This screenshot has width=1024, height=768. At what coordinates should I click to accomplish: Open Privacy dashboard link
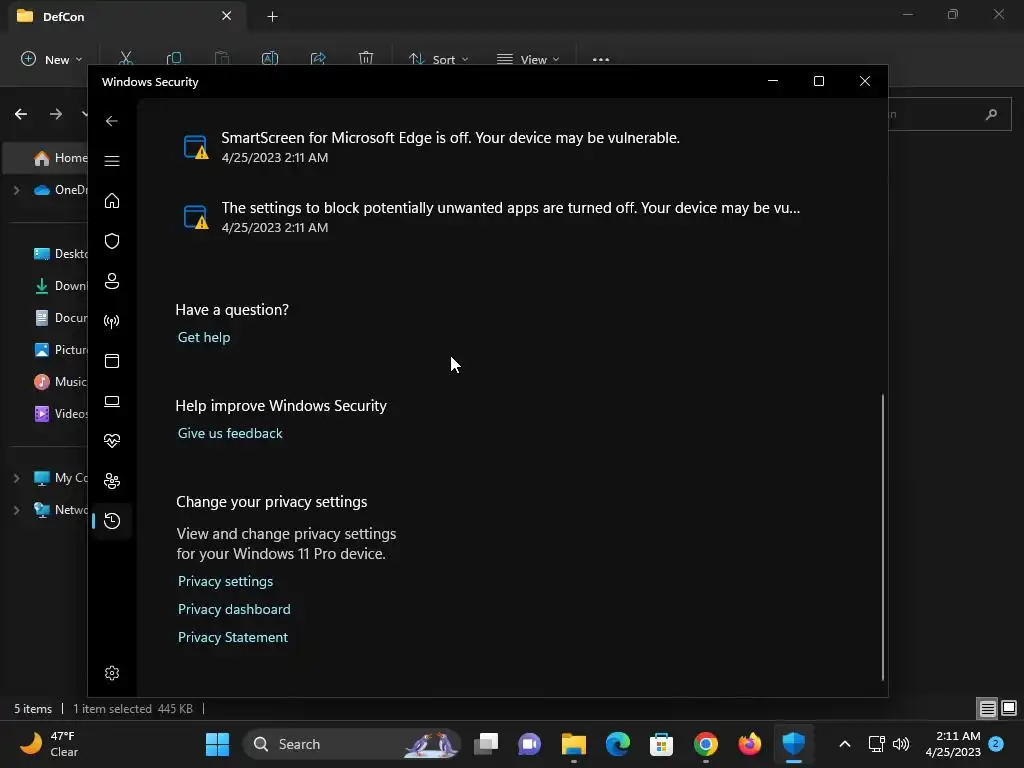[x=234, y=609]
